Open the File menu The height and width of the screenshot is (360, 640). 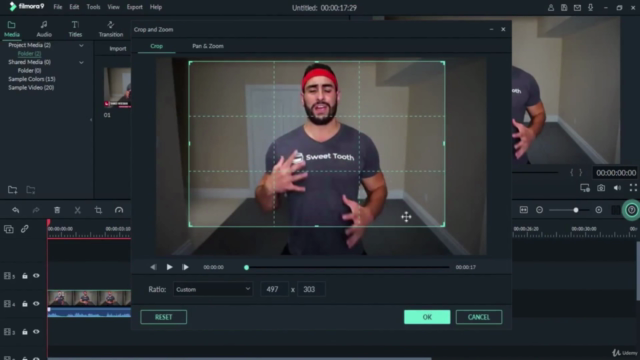58,7
